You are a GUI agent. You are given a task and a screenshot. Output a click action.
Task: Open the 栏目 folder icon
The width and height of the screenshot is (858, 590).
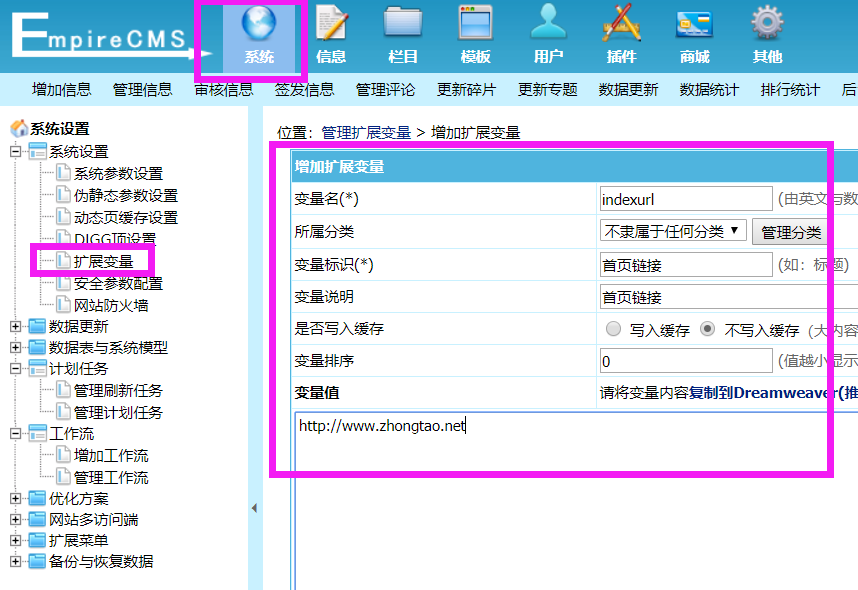pos(403,24)
